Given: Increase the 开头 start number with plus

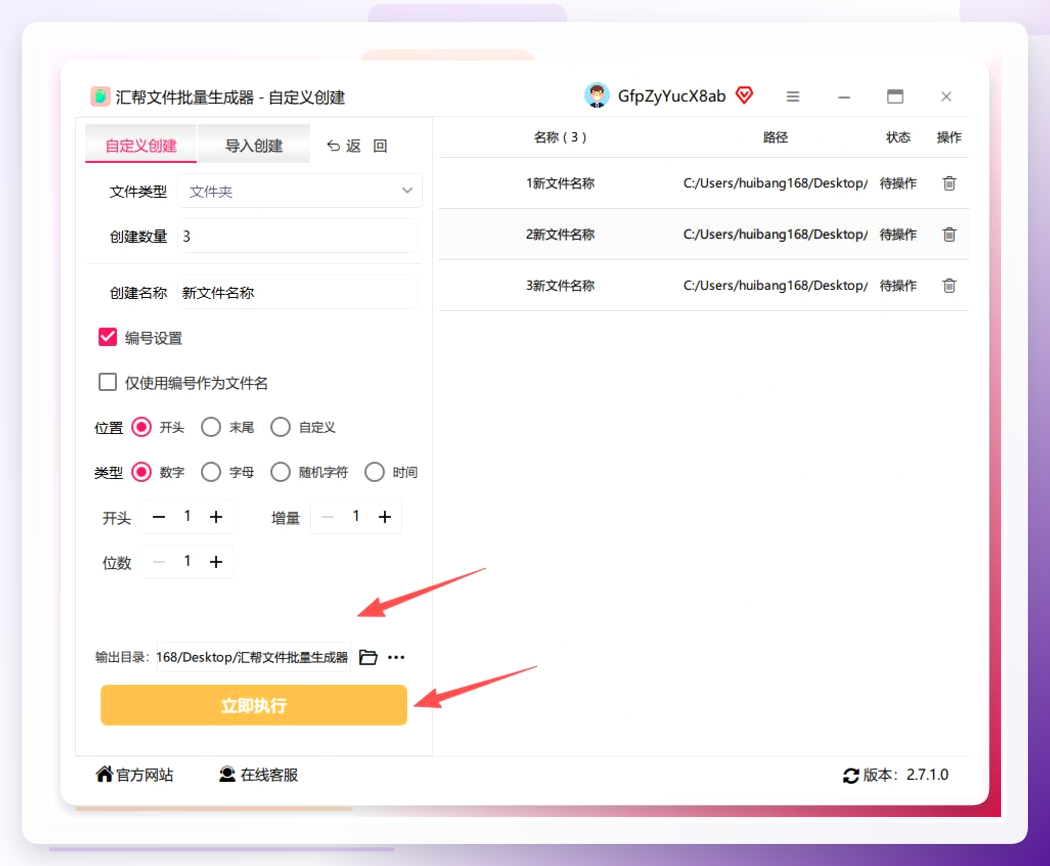Looking at the screenshot, I should pos(216,517).
